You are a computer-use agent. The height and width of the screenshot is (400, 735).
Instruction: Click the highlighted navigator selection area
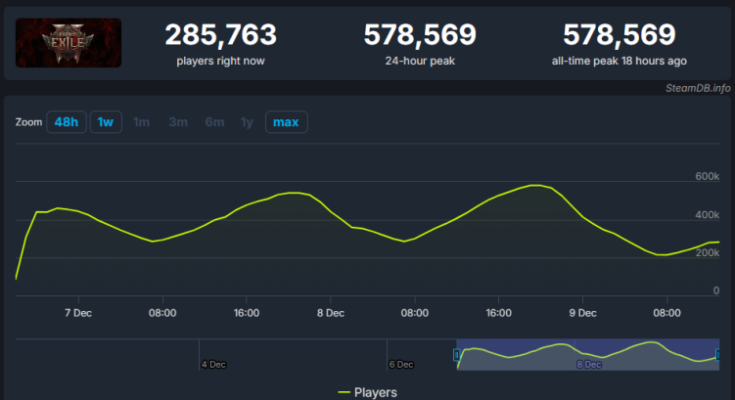(588, 355)
